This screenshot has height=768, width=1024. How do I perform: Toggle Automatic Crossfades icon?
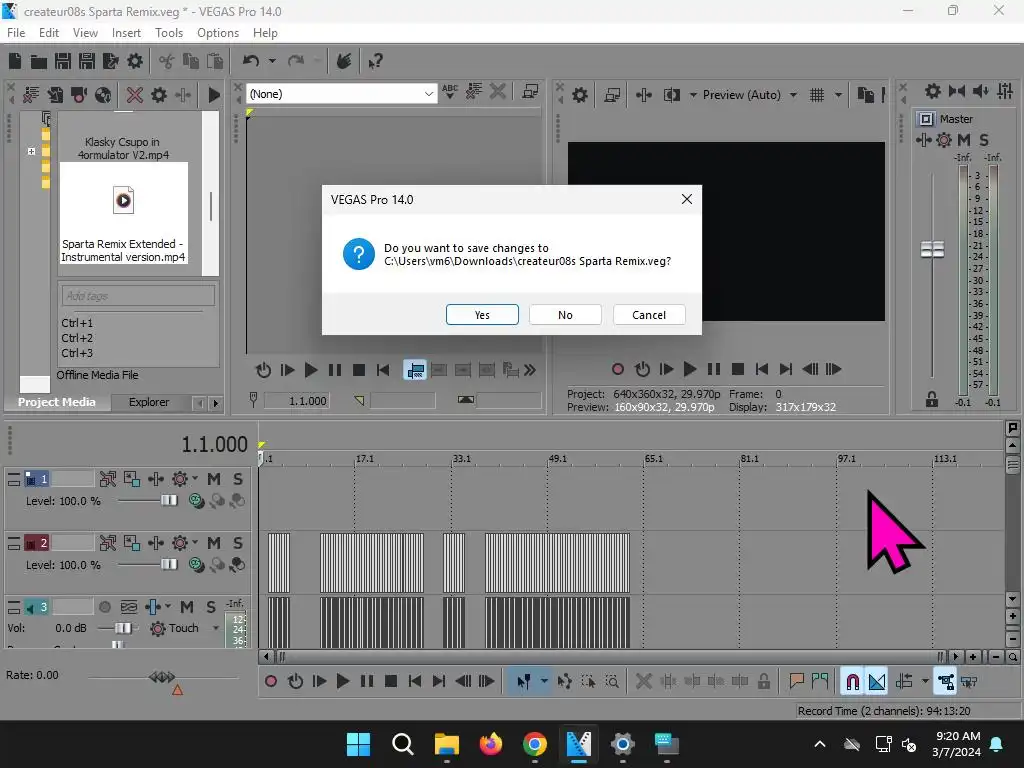click(x=877, y=682)
